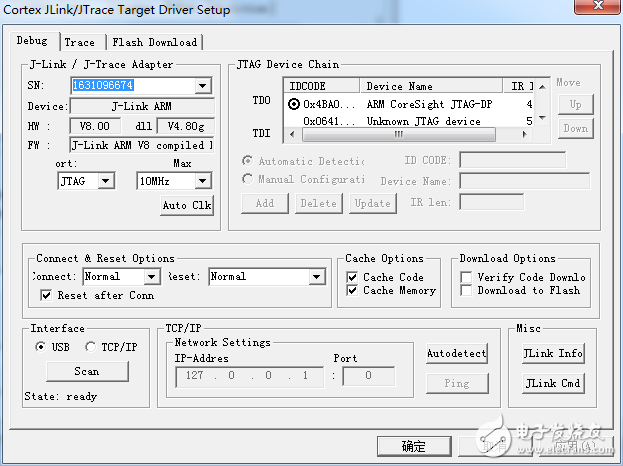
Task: Open the Flash Download tab
Action: [x=155, y=42]
